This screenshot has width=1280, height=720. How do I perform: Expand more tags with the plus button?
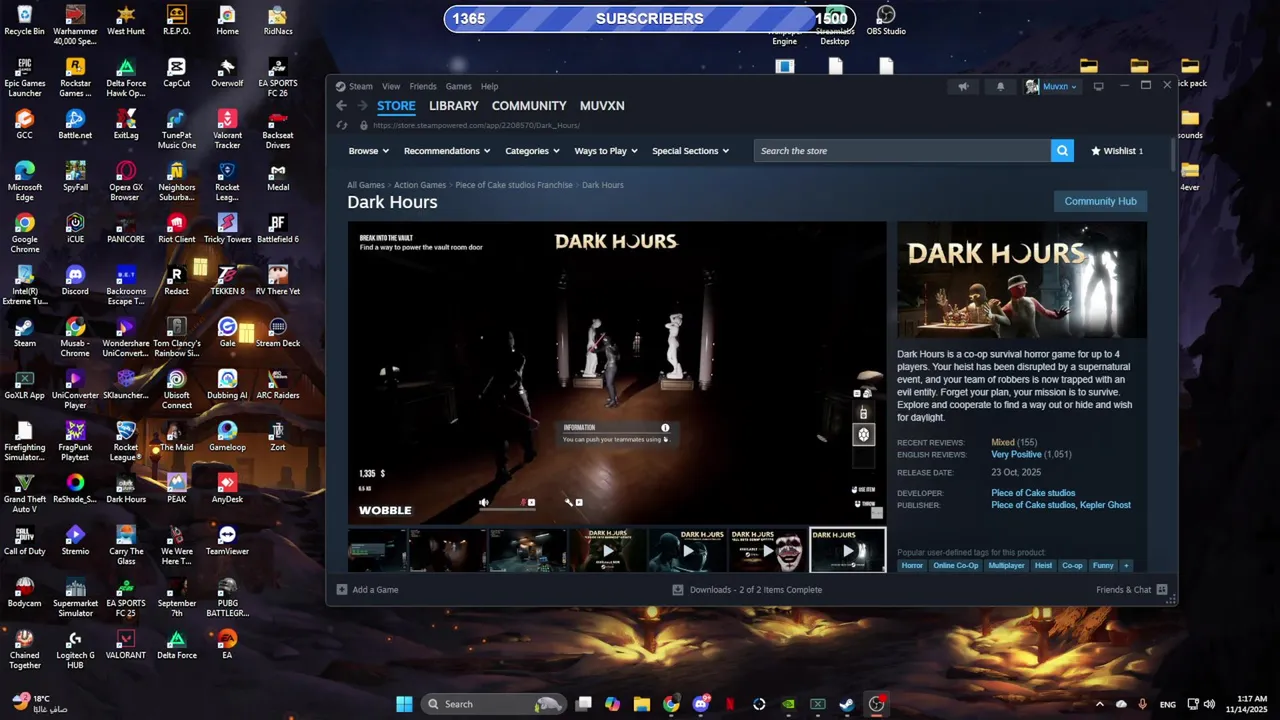coord(1126,566)
